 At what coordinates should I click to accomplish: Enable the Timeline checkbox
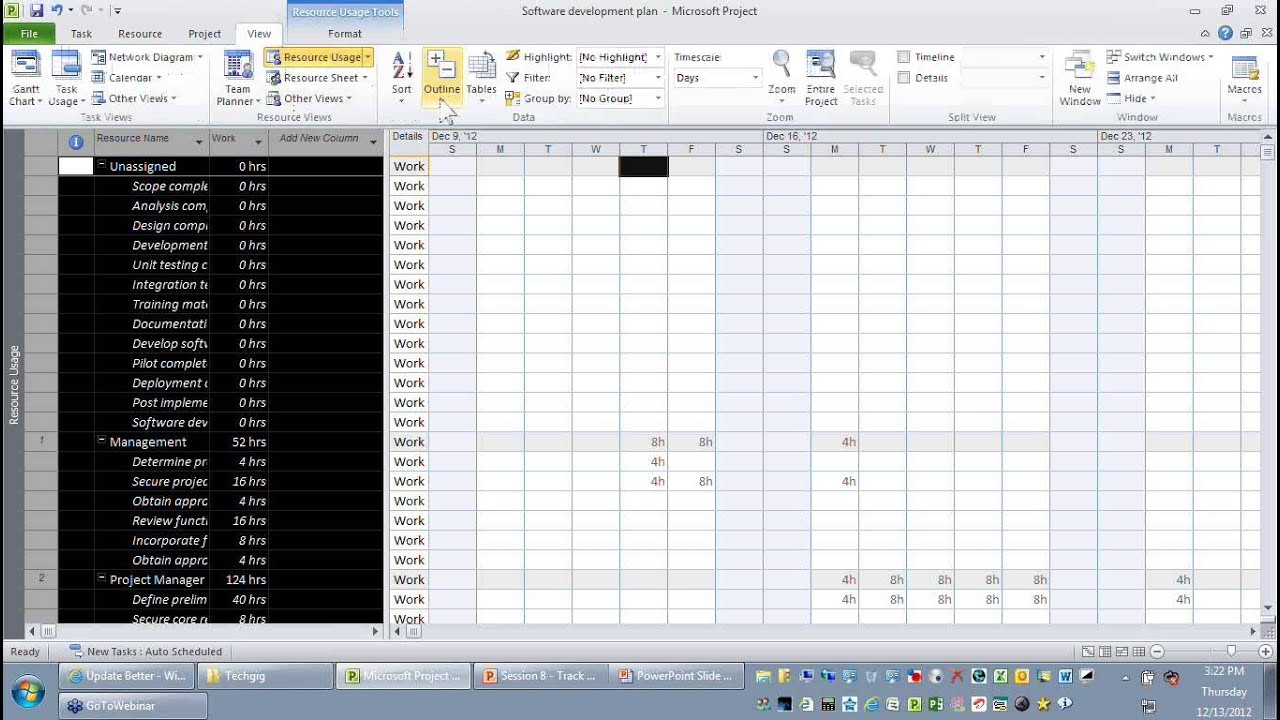click(904, 57)
